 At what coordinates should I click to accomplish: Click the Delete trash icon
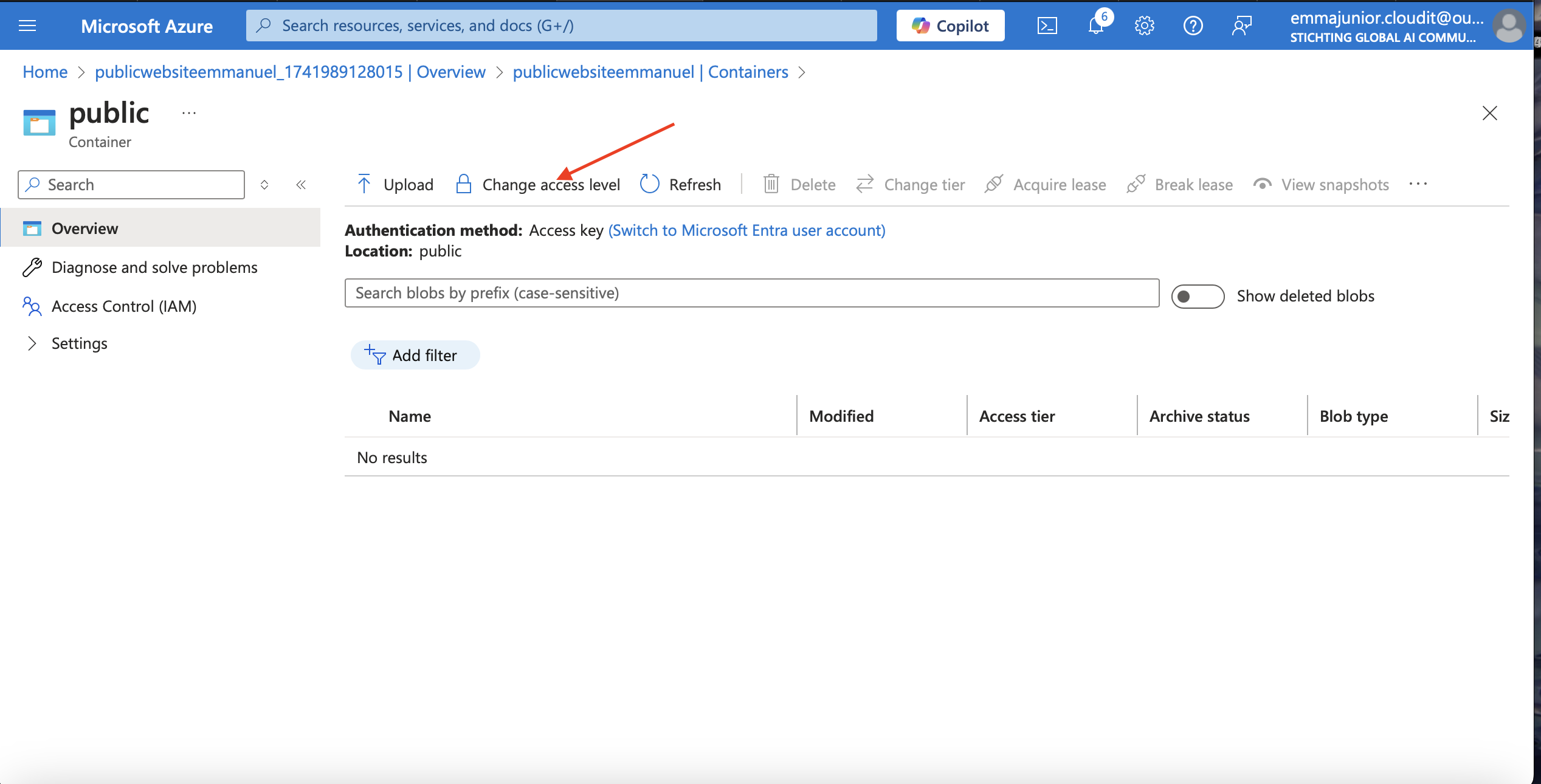coord(771,184)
